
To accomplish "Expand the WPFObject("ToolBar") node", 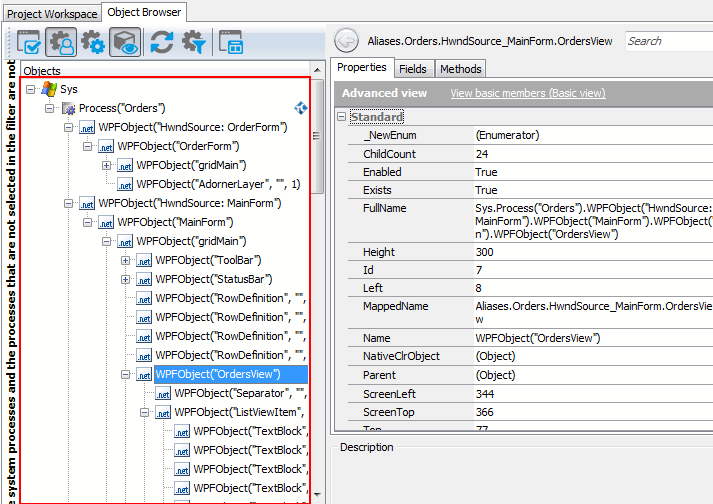I will (x=126, y=260).
